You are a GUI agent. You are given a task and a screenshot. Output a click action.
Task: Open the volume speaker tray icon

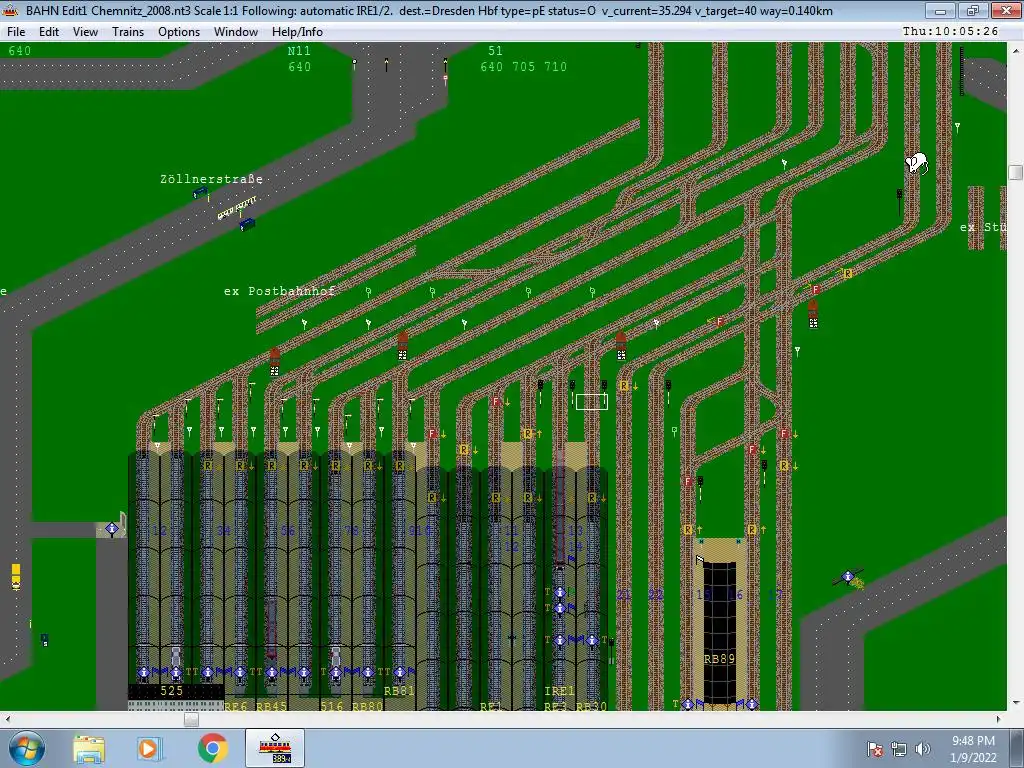(923, 749)
